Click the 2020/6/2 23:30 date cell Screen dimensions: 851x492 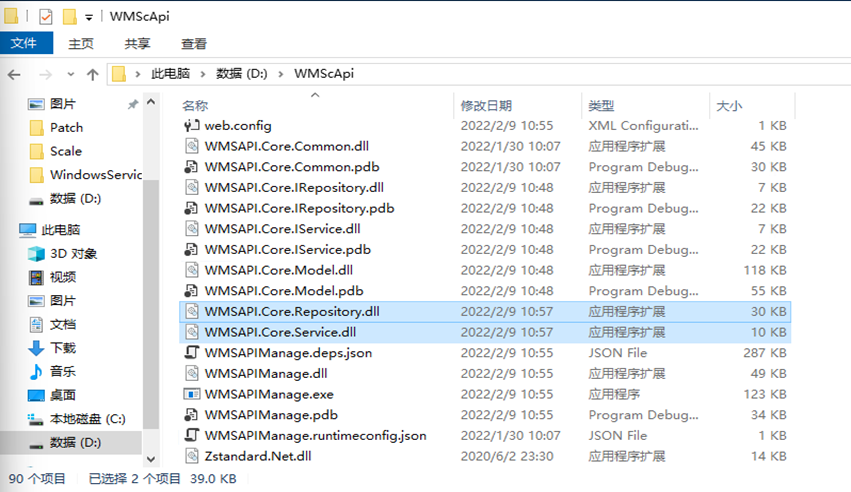click(x=507, y=456)
